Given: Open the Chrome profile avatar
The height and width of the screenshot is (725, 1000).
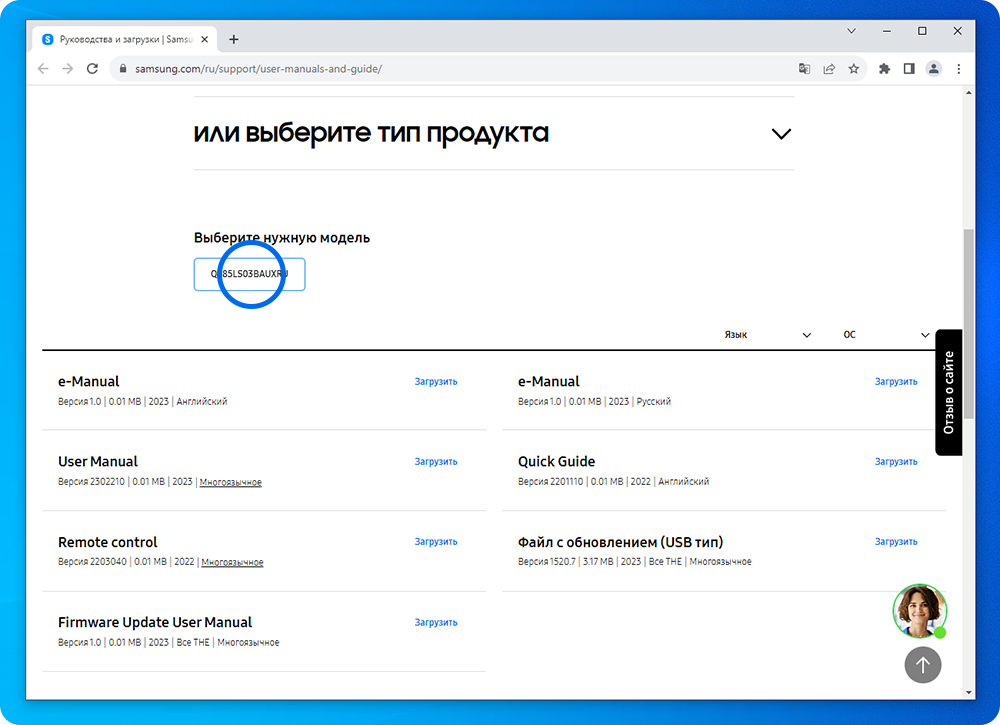Looking at the screenshot, I should point(934,69).
